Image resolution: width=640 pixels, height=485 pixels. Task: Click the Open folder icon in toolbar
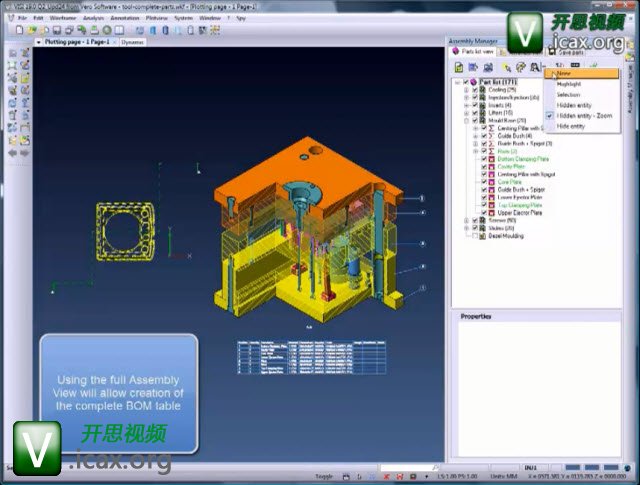tap(31, 30)
